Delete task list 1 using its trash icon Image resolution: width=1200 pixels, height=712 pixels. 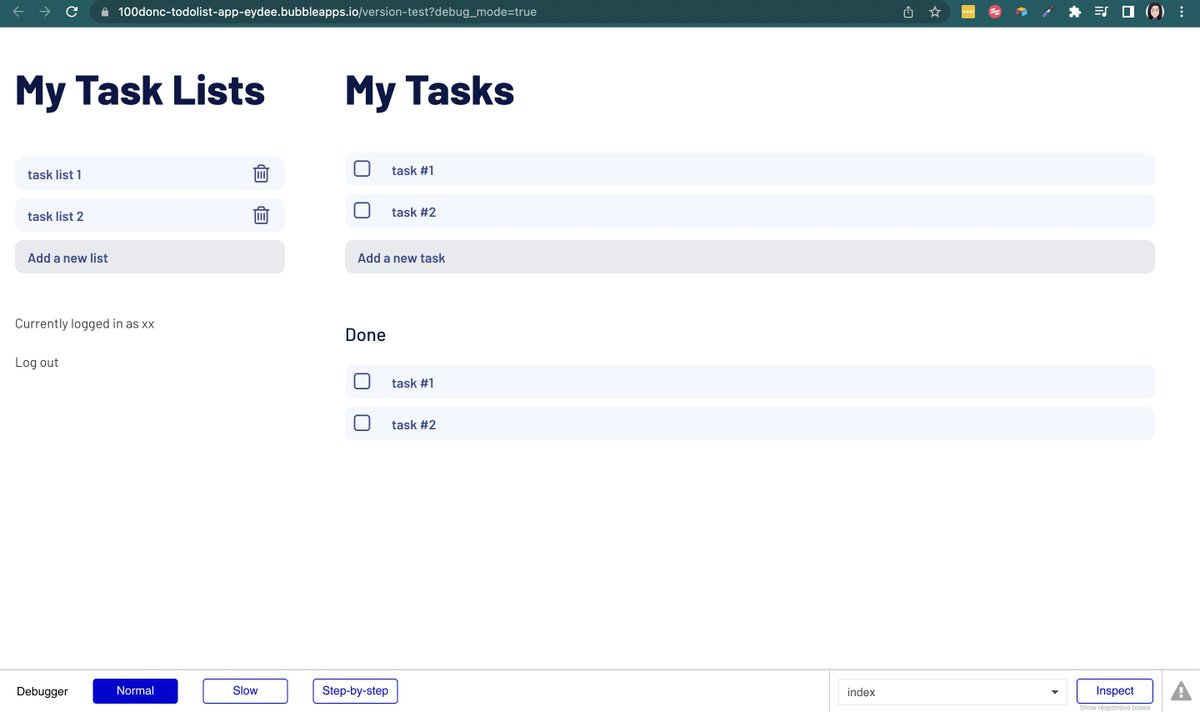[261, 173]
